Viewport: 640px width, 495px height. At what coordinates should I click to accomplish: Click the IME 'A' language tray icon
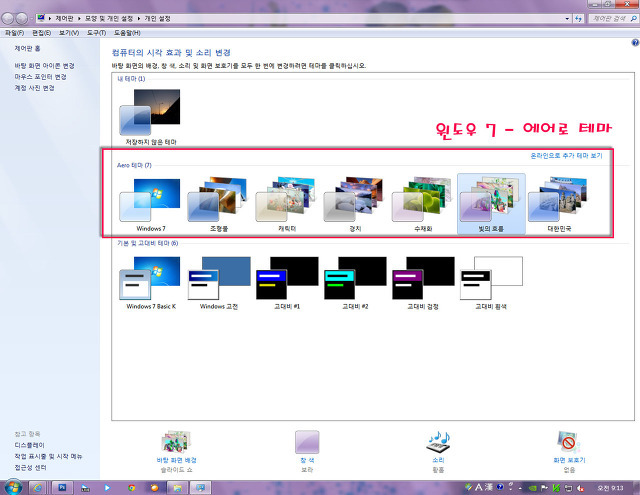(x=478, y=487)
